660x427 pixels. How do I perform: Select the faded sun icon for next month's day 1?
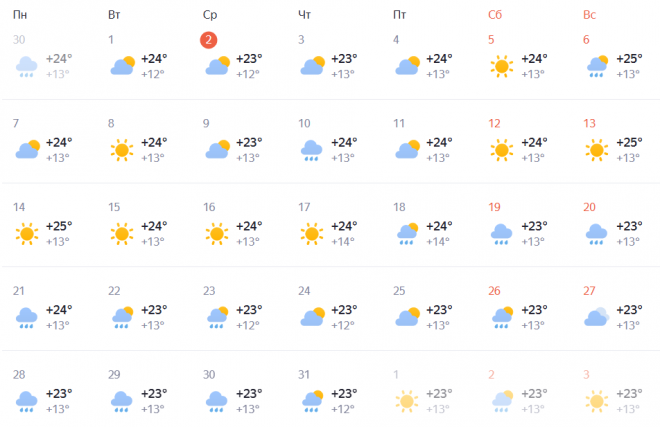407,401
